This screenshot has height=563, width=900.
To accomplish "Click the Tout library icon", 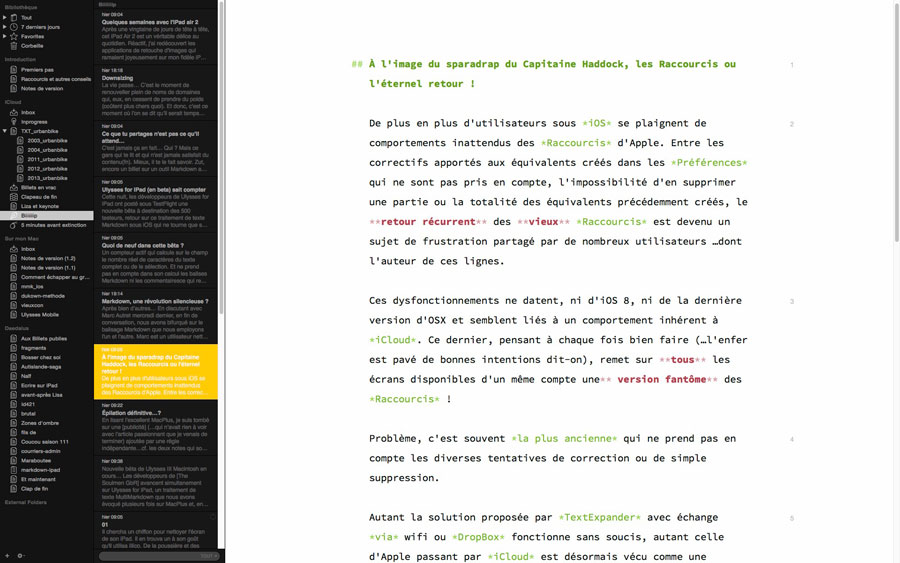I will pyautogui.click(x=14, y=17).
